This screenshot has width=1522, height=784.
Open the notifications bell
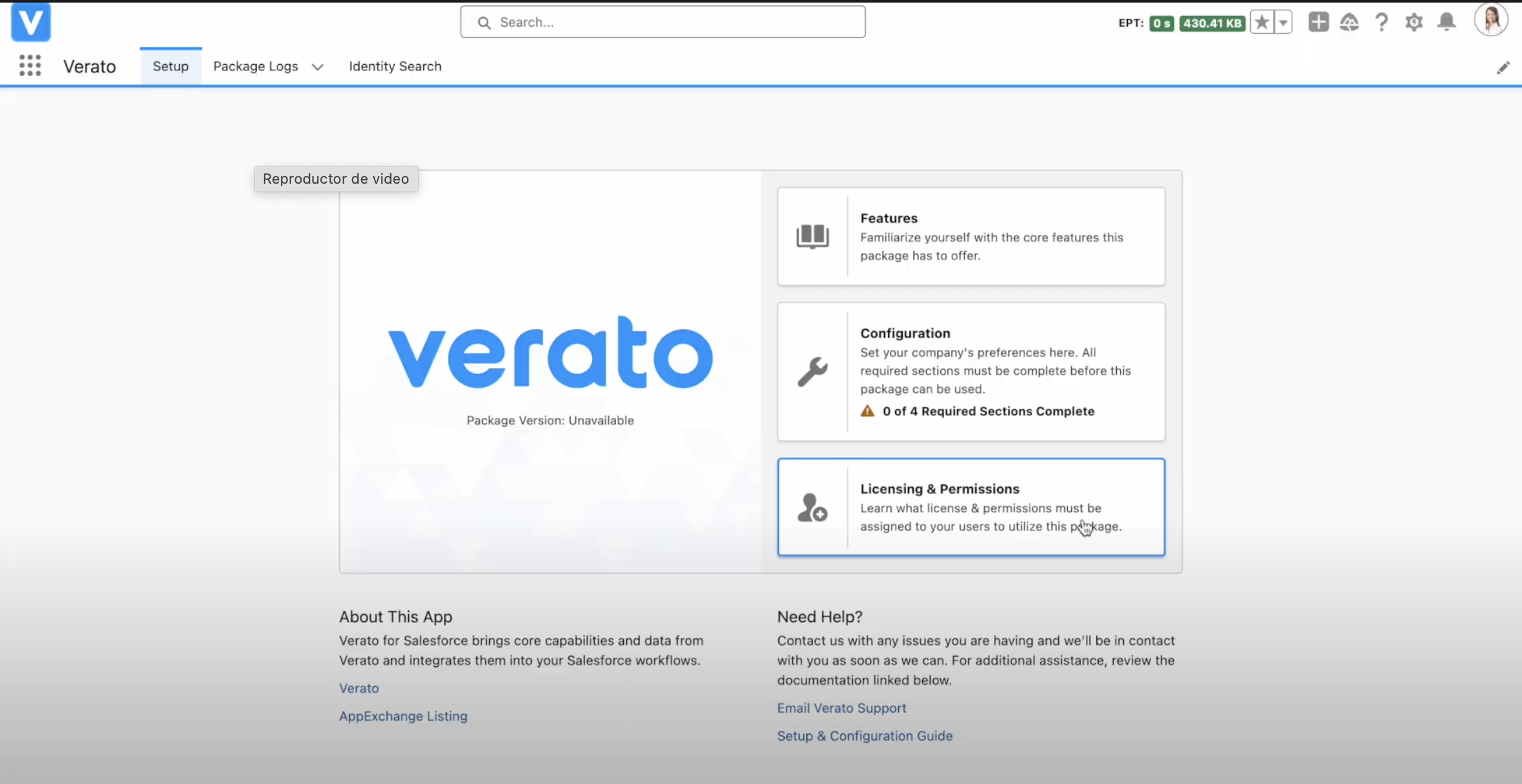click(1446, 22)
